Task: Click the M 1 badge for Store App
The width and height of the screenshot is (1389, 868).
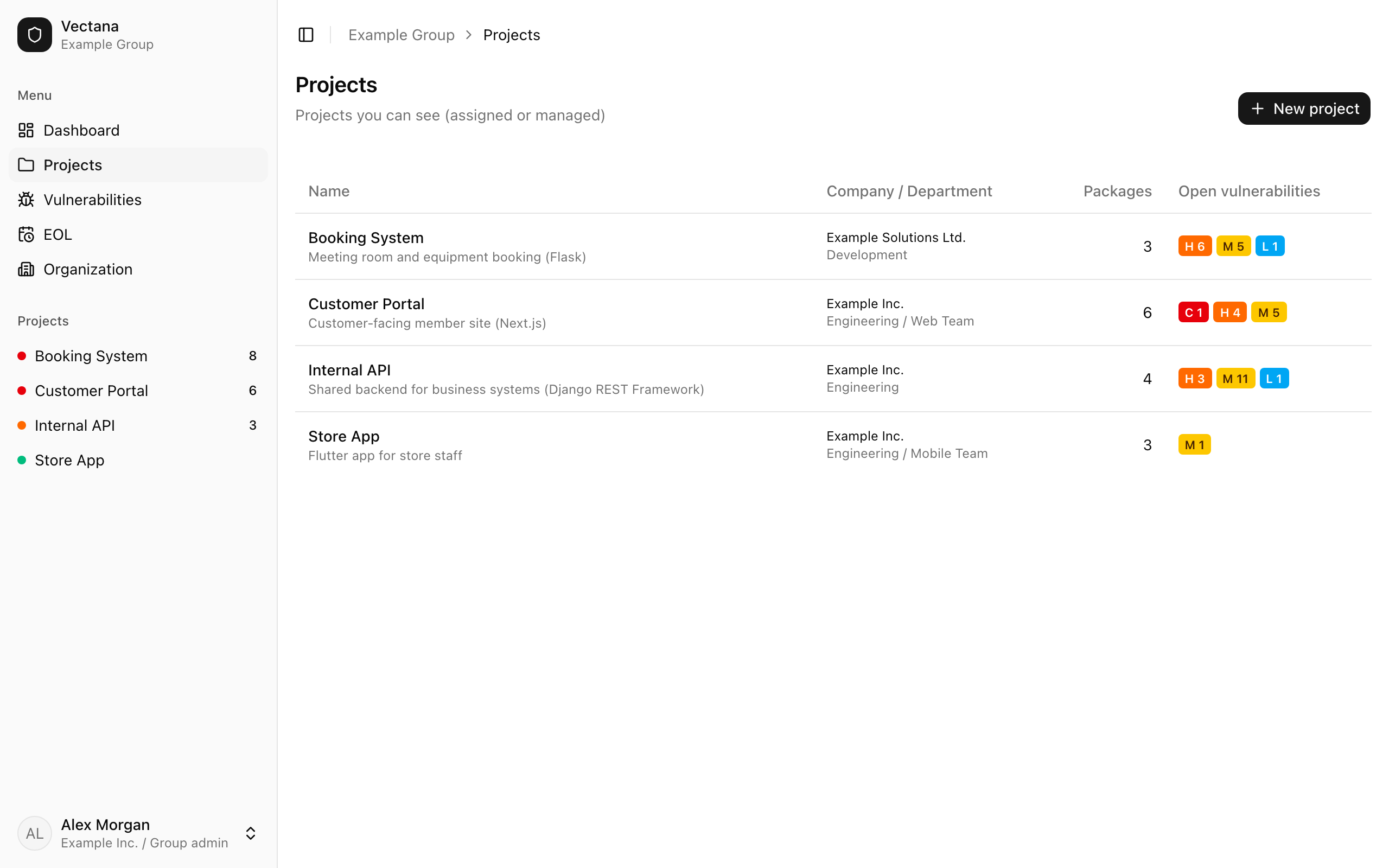Action: pos(1194,444)
